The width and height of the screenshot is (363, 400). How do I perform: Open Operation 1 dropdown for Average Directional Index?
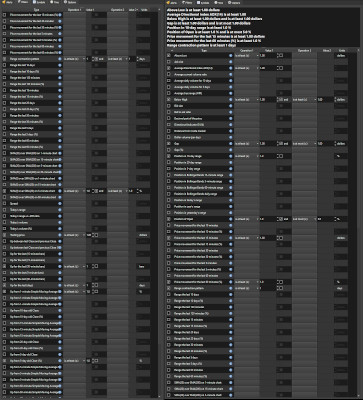click(x=247, y=68)
